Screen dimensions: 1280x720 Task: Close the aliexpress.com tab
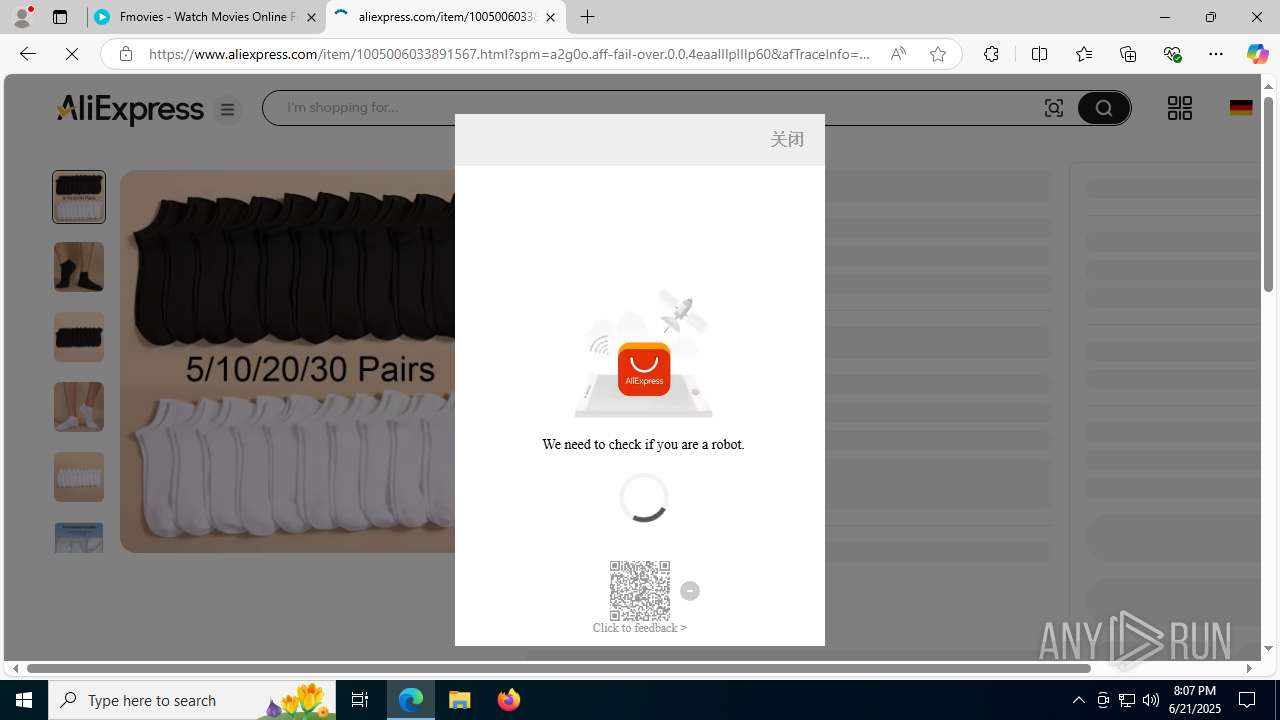point(550,17)
